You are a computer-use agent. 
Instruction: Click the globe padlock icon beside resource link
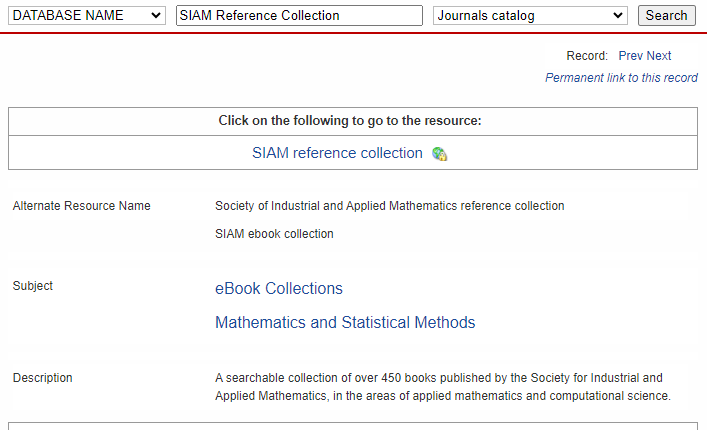click(x=439, y=154)
